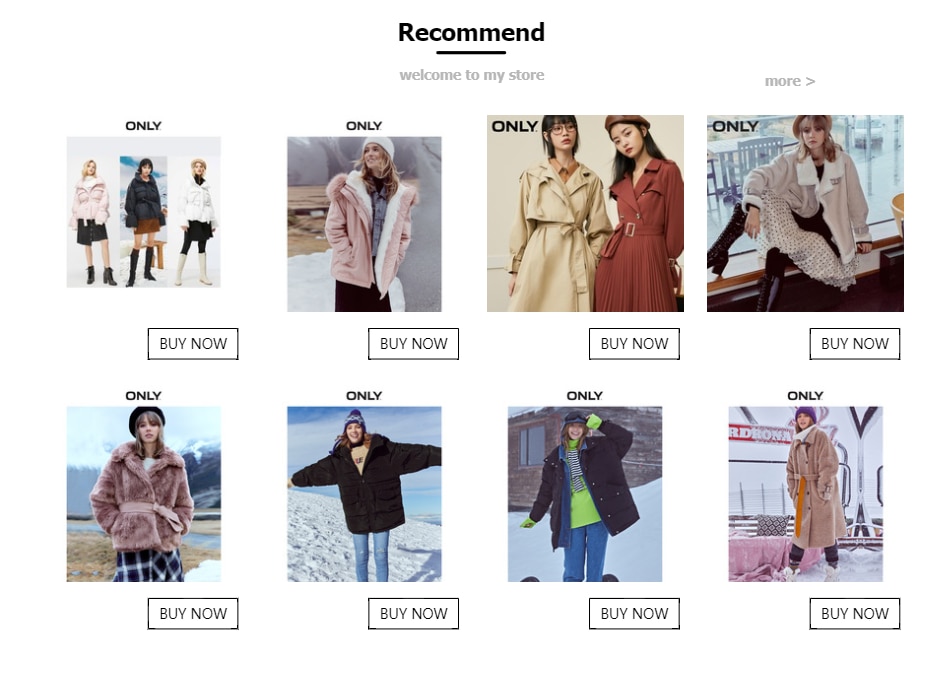Open the beige and red trench coats image
The width and height of the screenshot is (943, 686).
tap(585, 213)
